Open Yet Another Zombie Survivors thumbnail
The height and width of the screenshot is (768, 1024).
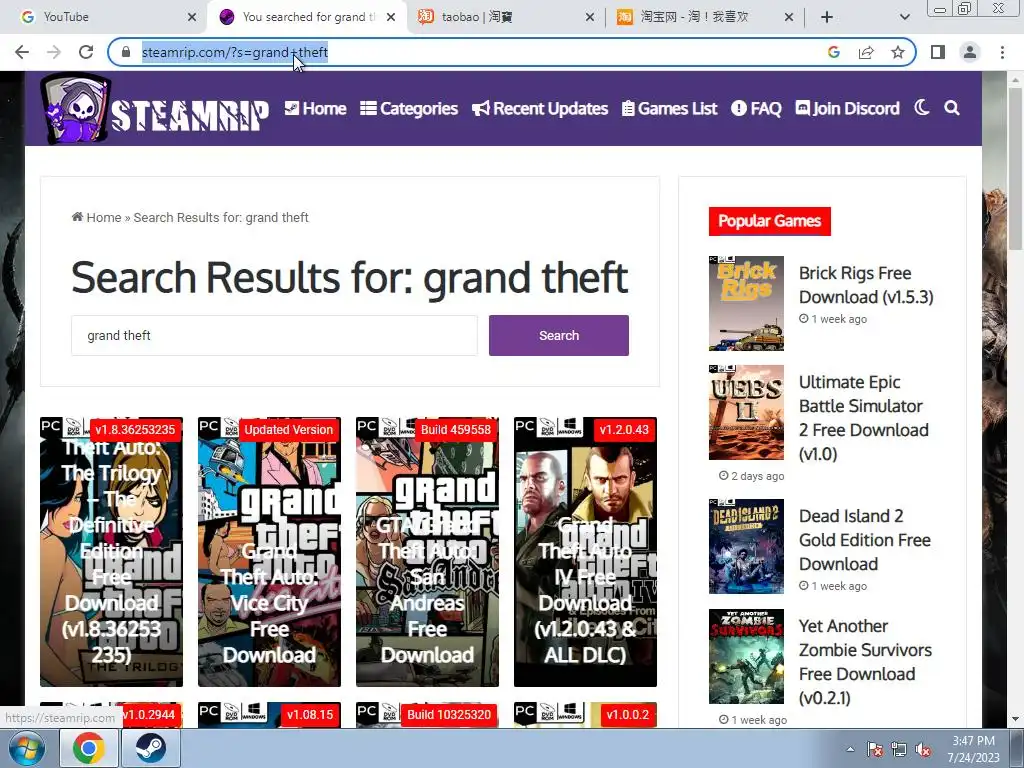(746, 656)
